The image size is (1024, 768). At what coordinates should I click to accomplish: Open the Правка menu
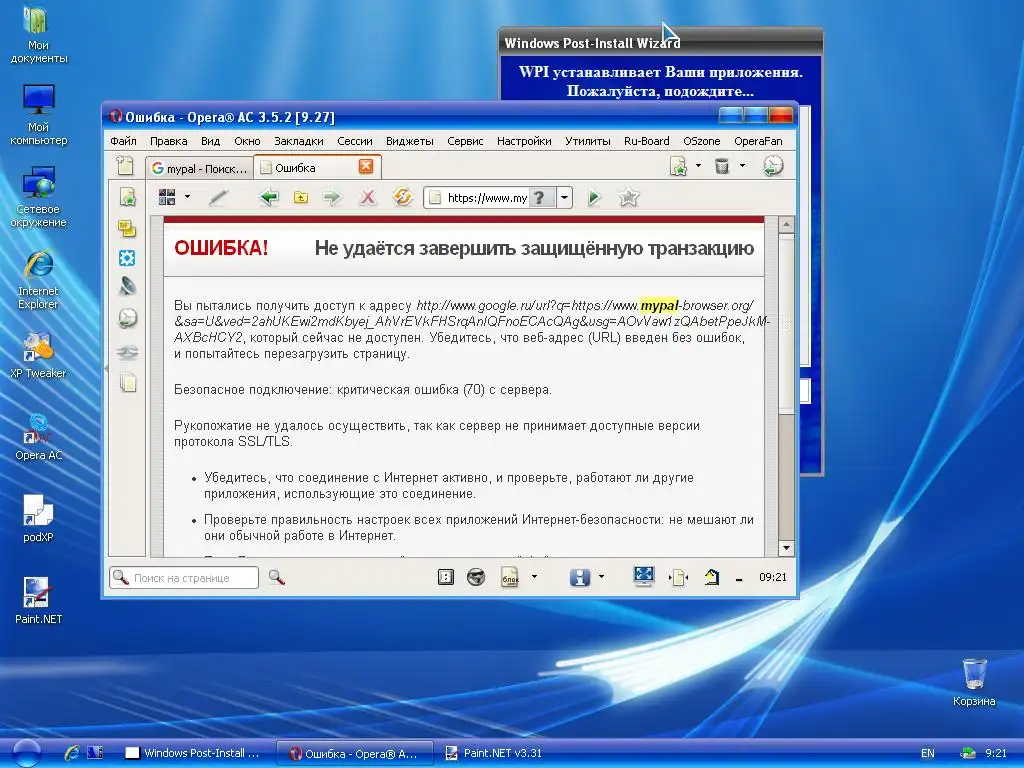[x=168, y=141]
